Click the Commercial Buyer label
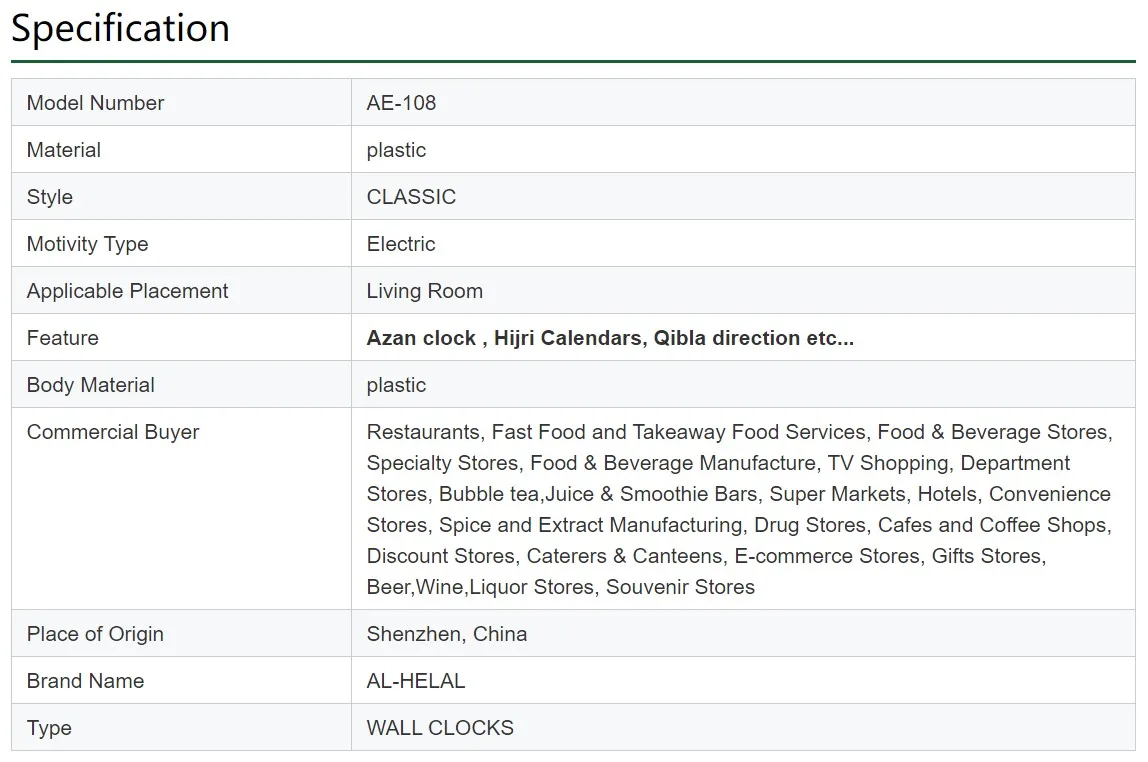Viewport: 1148px width, 762px height. [x=113, y=432]
